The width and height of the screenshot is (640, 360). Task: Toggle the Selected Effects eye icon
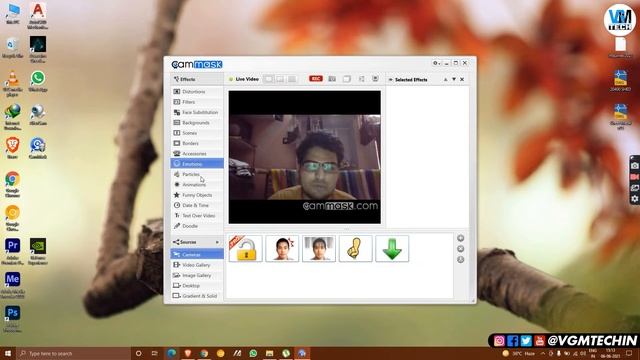click(x=391, y=80)
